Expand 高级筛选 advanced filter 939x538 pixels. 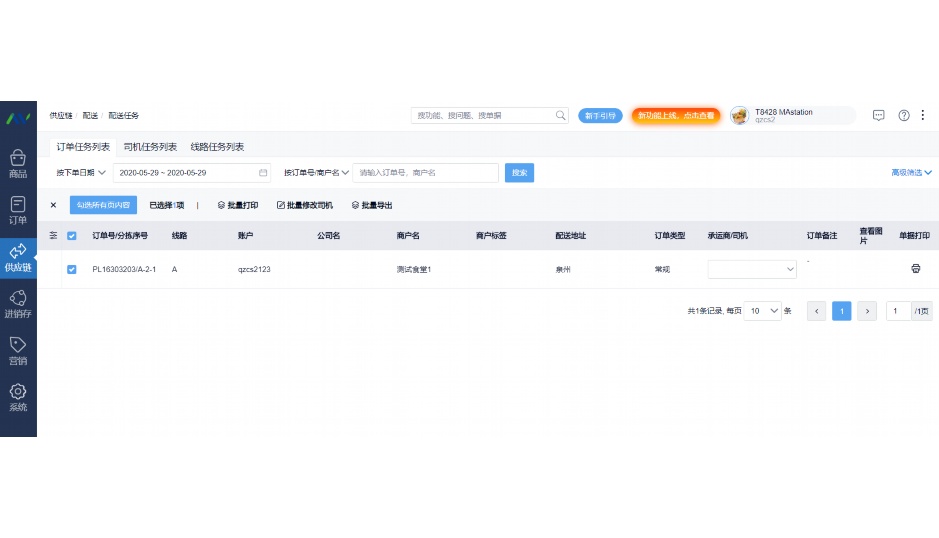tap(911, 173)
